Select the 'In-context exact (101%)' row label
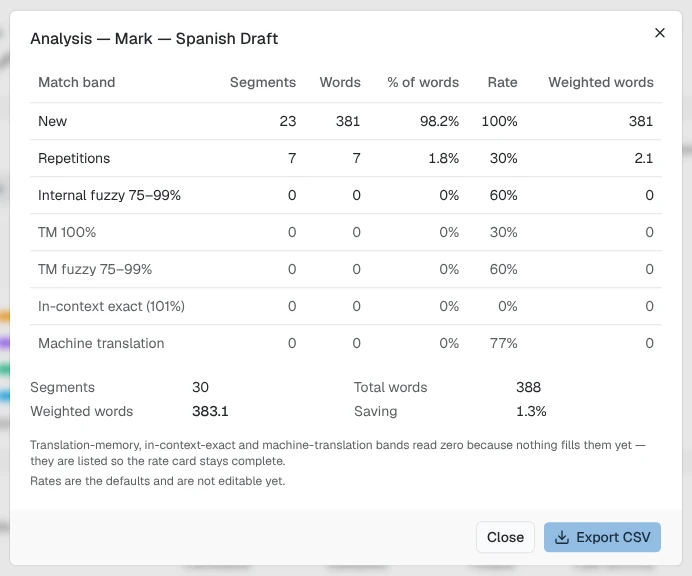 pos(111,306)
